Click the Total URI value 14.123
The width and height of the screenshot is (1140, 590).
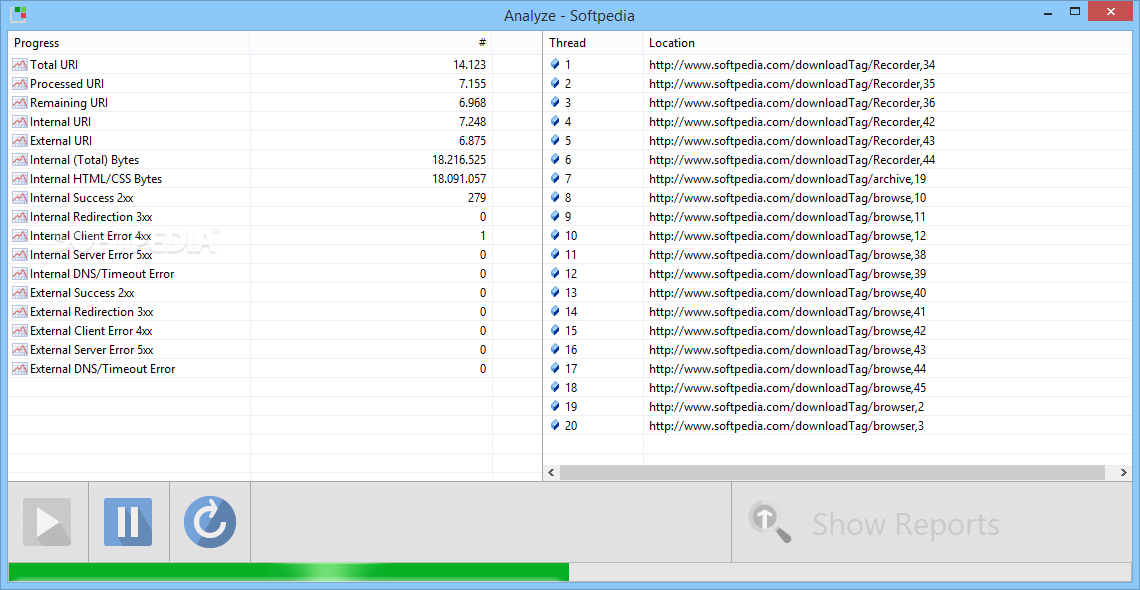[469, 65]
